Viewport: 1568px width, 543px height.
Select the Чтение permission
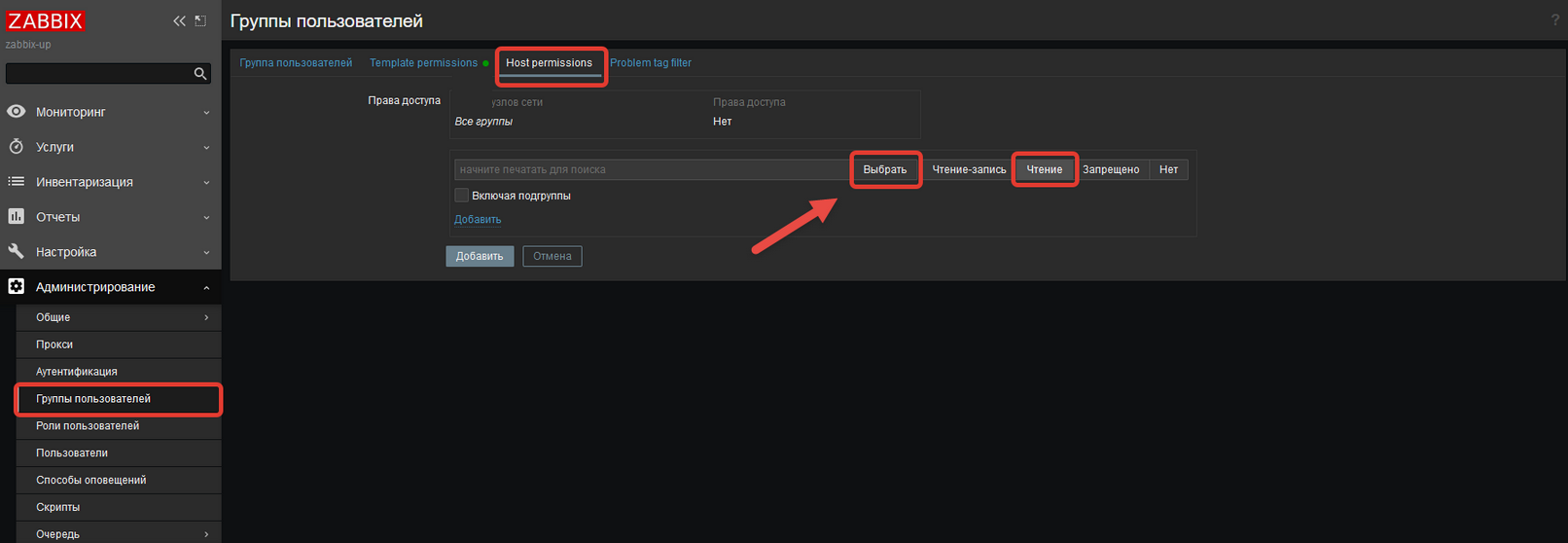(1045, 169)
